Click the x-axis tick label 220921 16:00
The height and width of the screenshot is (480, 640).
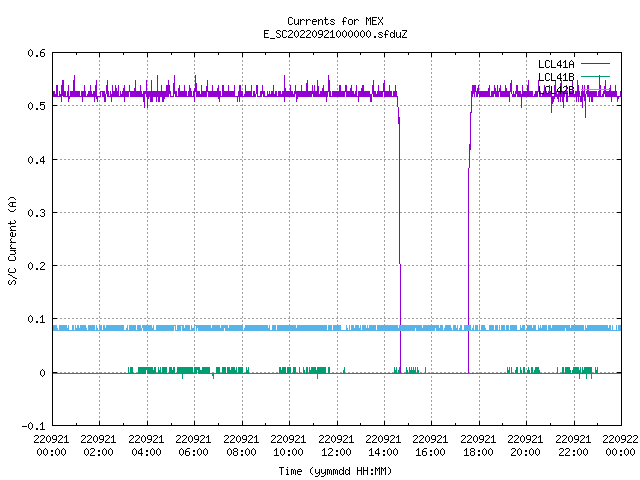pyautogui.click(x=430, y=446)
